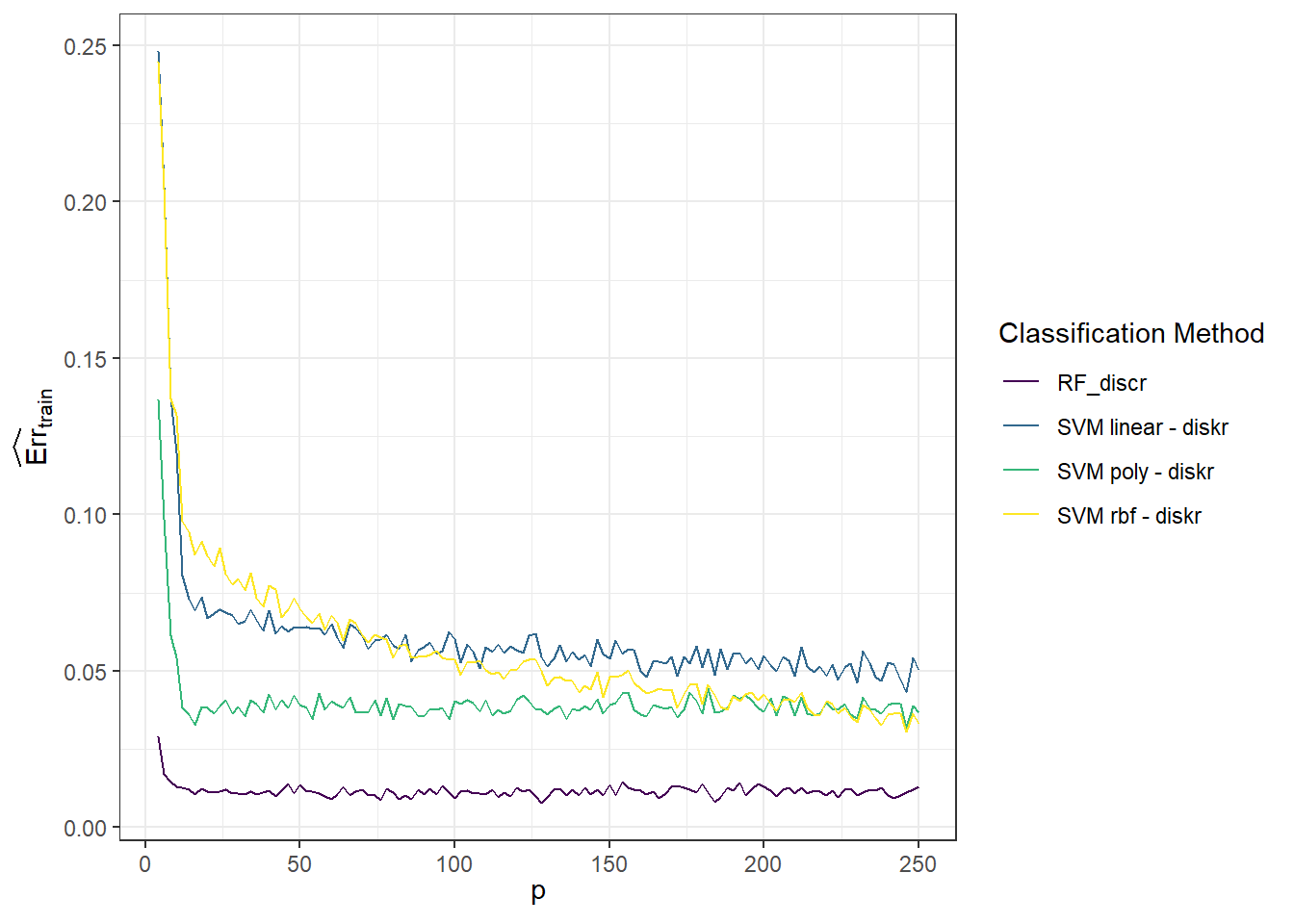Viewport: 1294px width, 924px height.
Task: Click the y-axis tick label 0.10
Action: [86, 515]
